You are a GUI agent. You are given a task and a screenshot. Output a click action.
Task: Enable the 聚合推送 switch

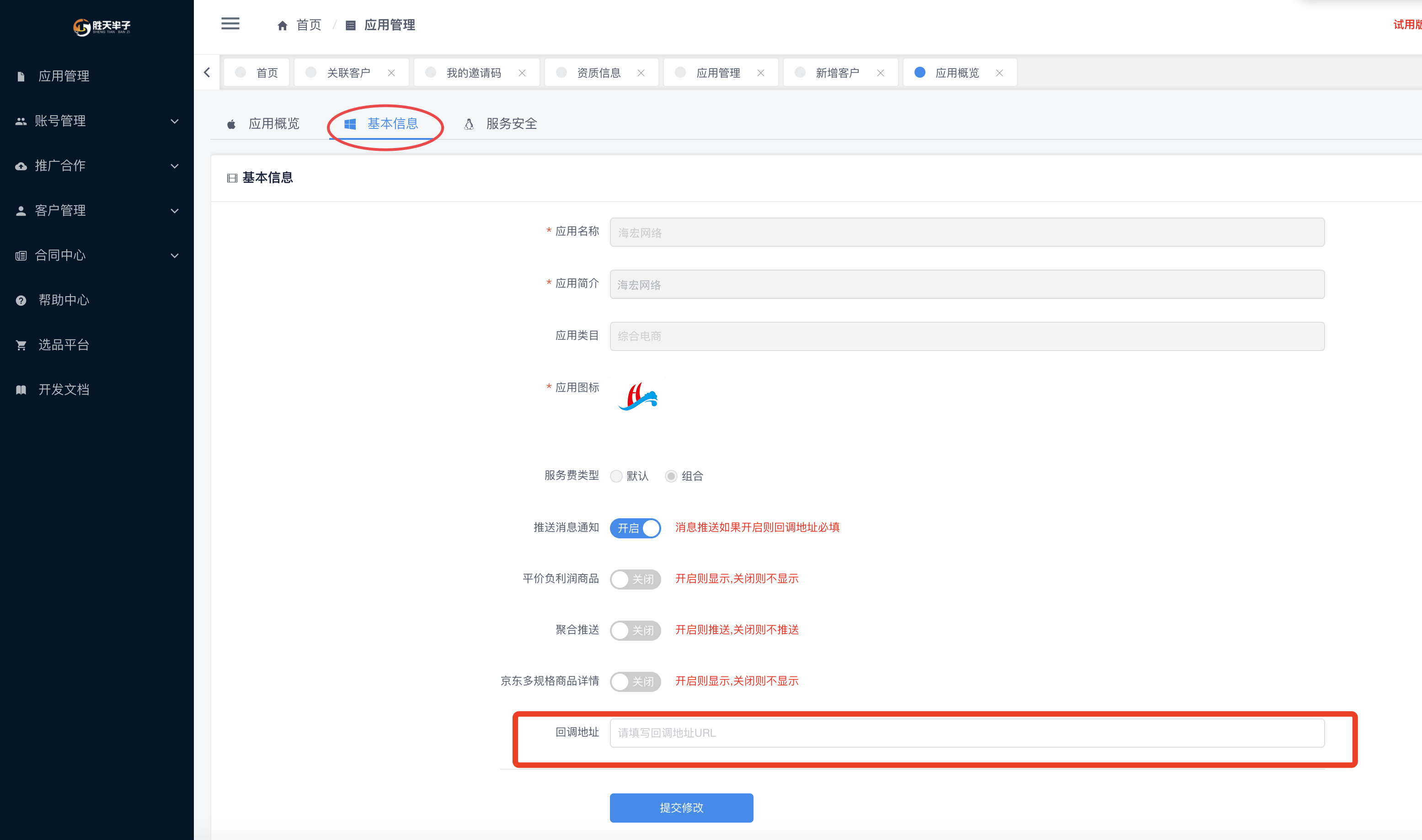coord(636,631)
